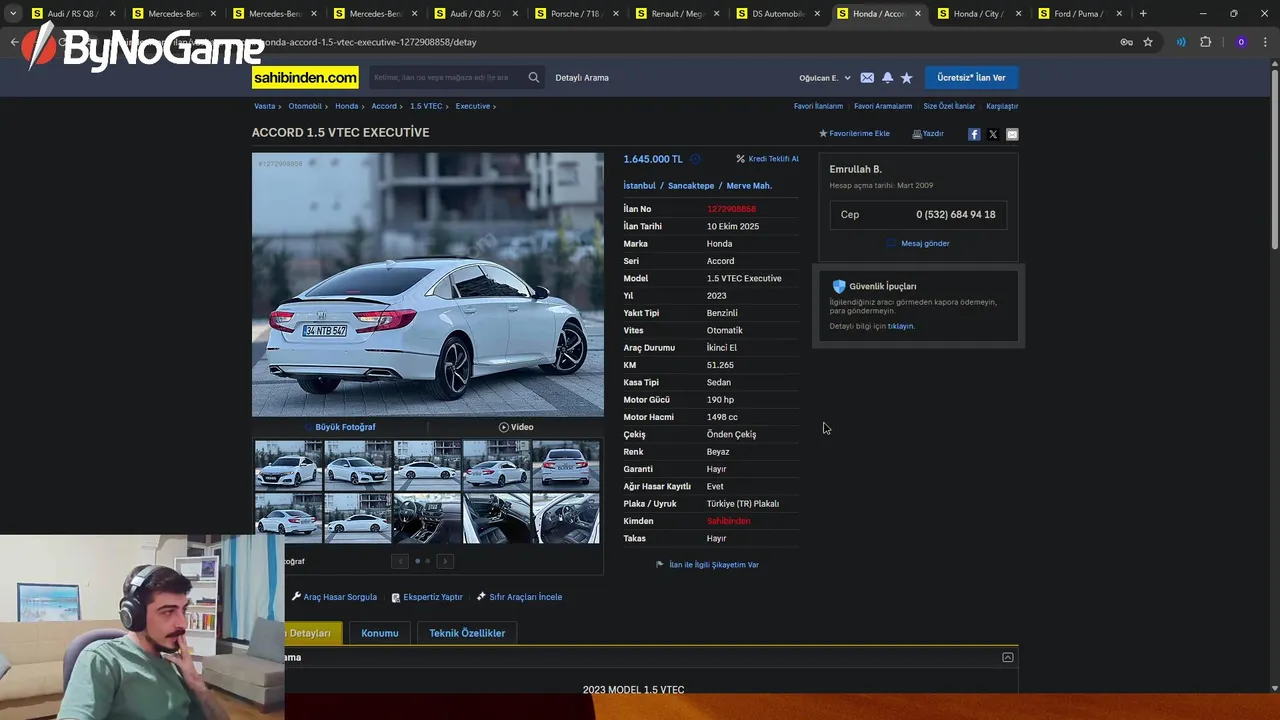Click seller name Emrullah B.

tap(855, 170)
